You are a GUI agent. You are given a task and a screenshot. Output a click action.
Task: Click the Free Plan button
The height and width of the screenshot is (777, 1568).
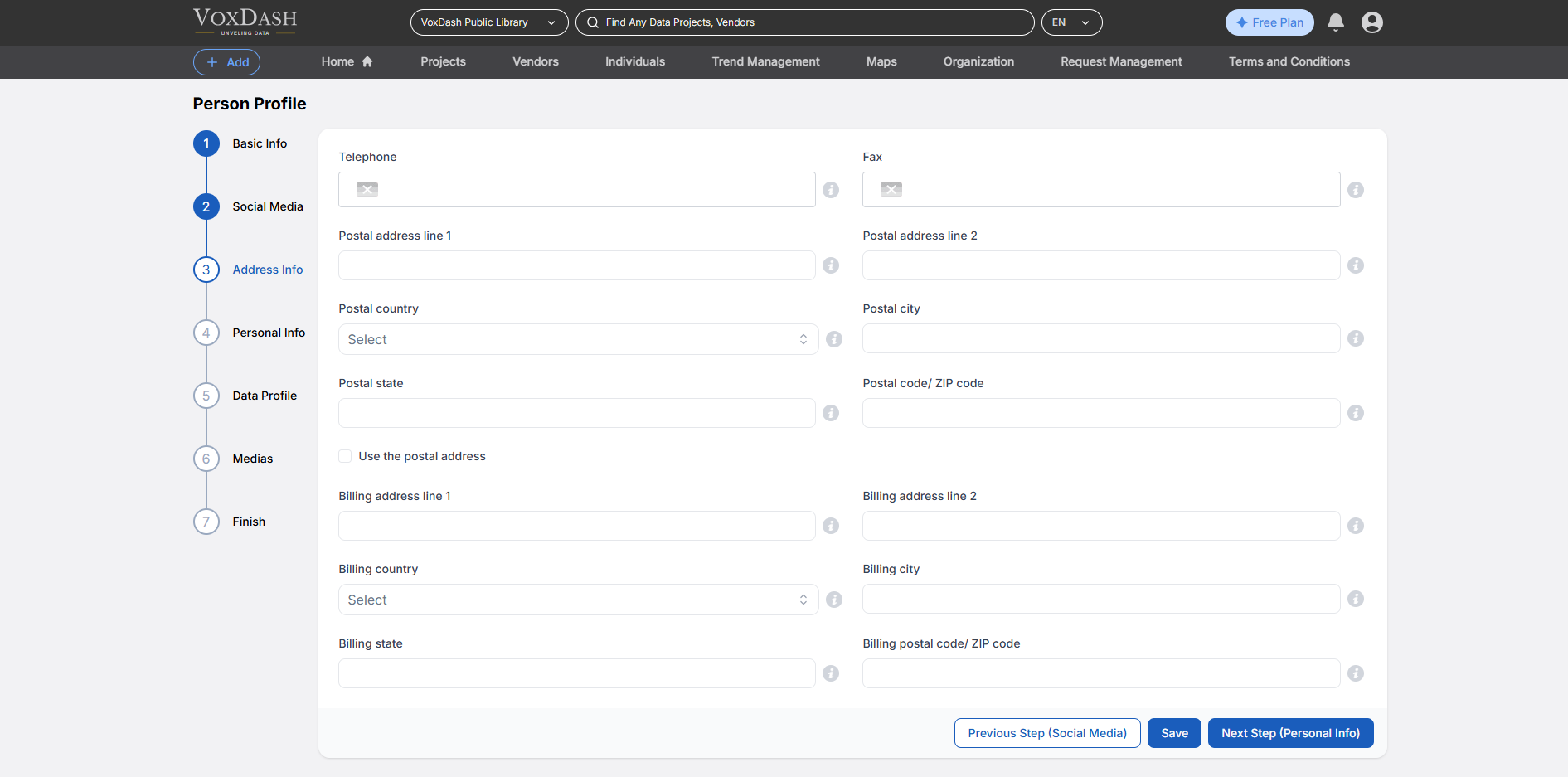[x=1269, y=22]
